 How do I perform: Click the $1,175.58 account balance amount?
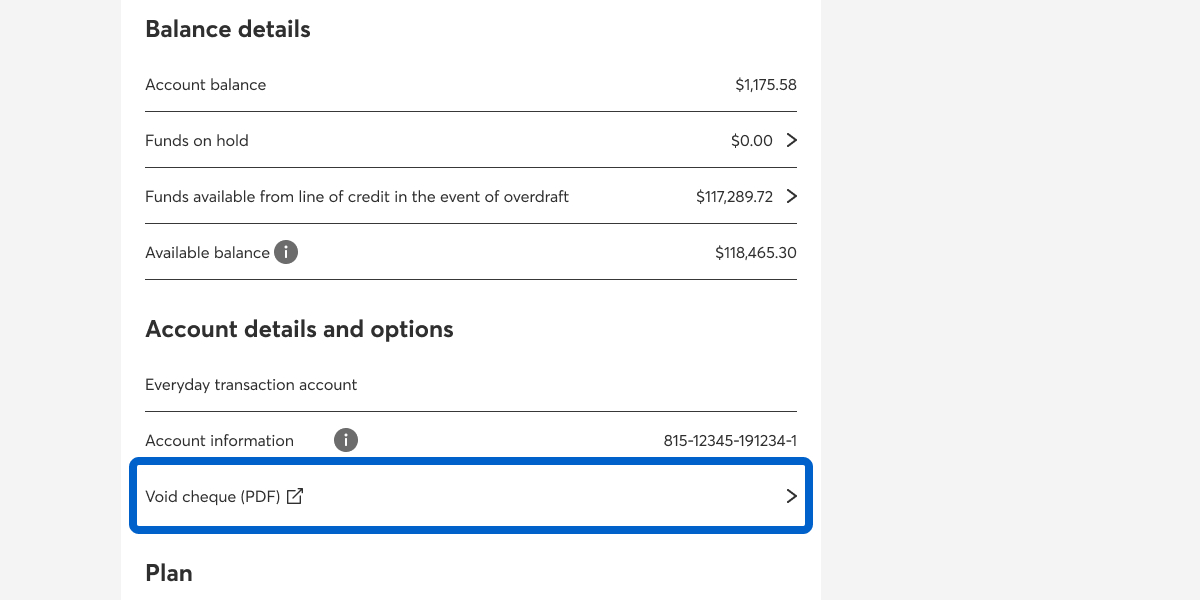tap(766, 85)
